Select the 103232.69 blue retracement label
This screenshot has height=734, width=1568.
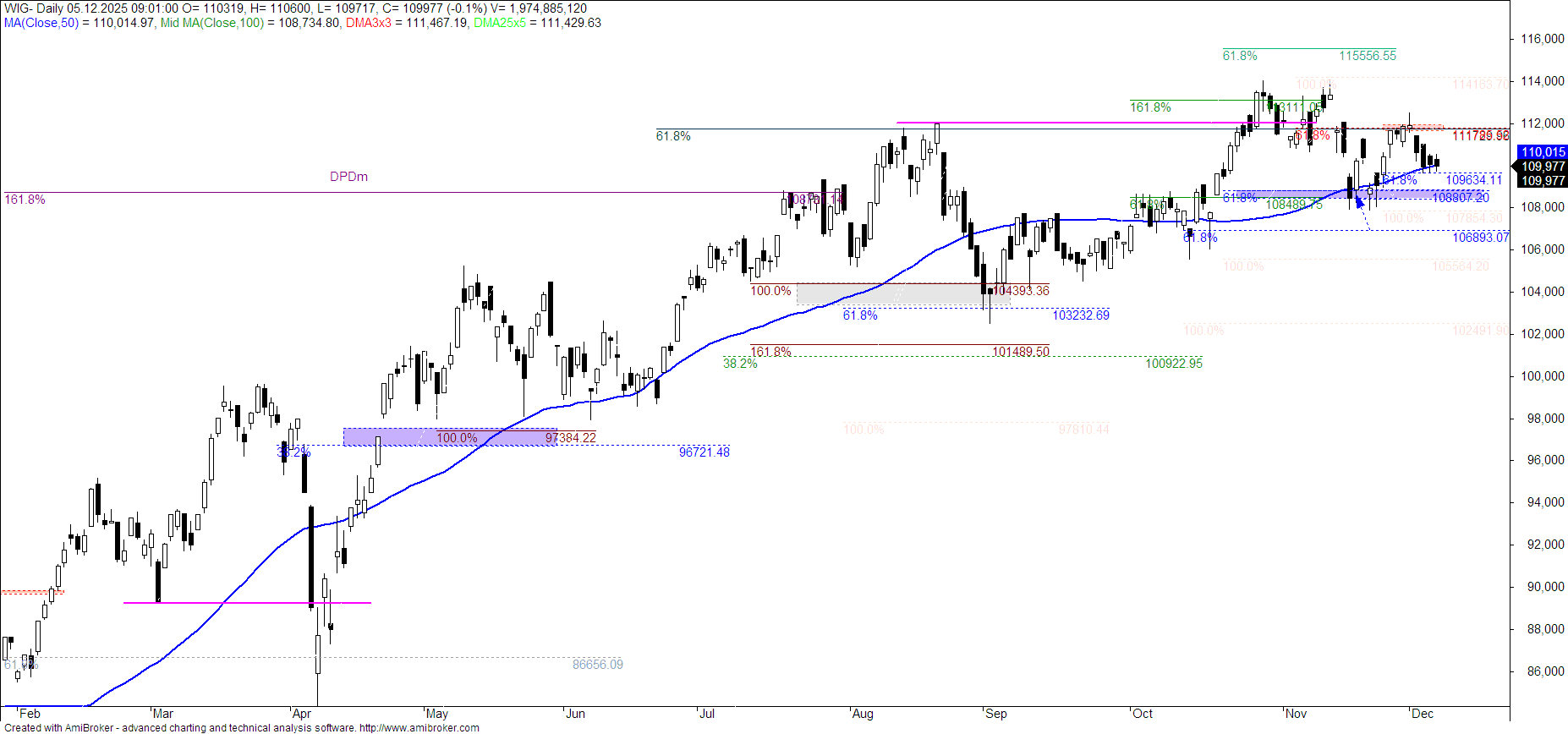[1080, 315]
